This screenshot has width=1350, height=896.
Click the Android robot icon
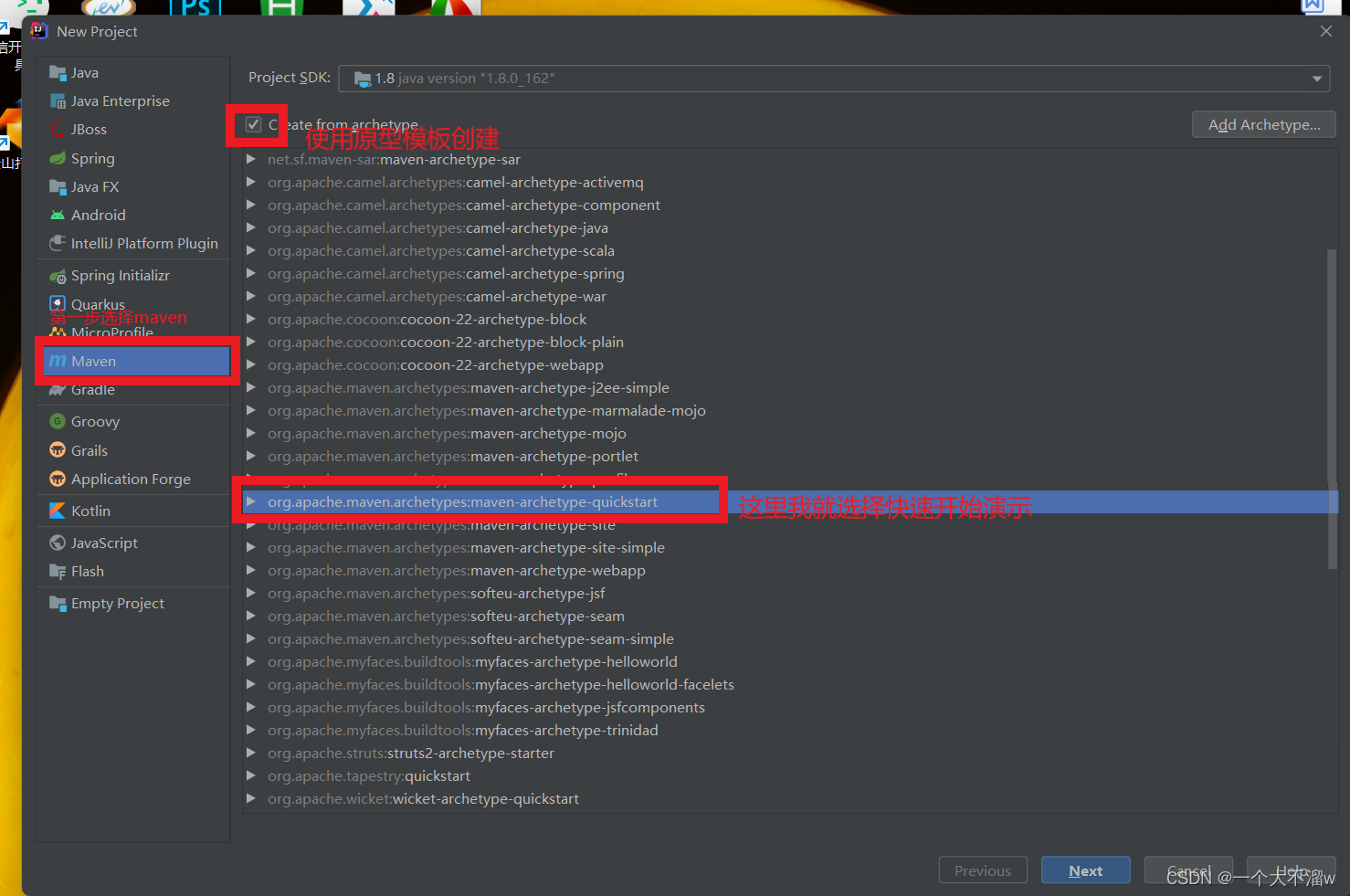58,216
